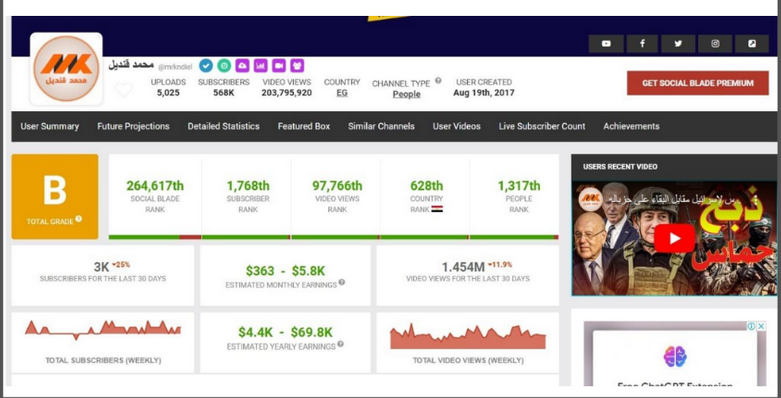Close the advertisement with X icon
Screen dimensions: 781x398
pyautogui.click(x=761, y=326)
